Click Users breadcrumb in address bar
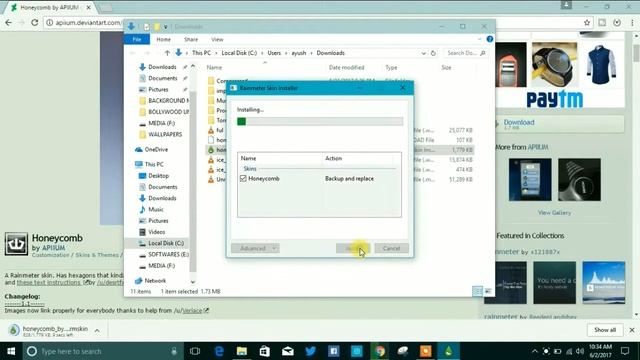The height and width of the screenshot is (360, 640). (274, 53)
